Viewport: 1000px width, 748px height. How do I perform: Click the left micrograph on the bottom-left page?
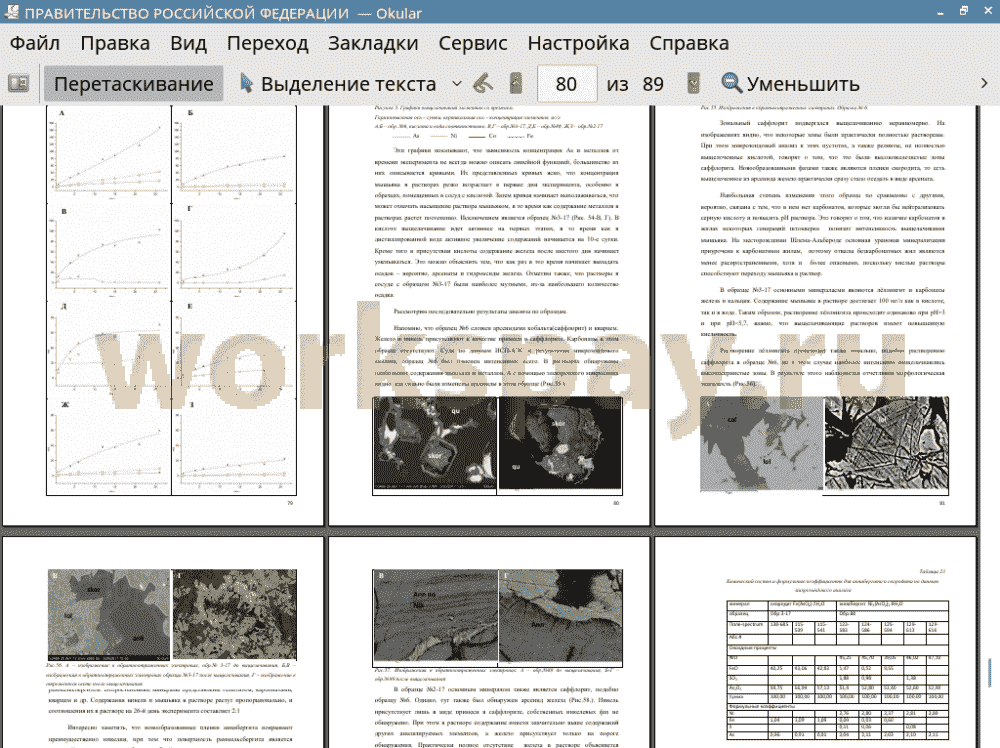(x=109, y=615)
